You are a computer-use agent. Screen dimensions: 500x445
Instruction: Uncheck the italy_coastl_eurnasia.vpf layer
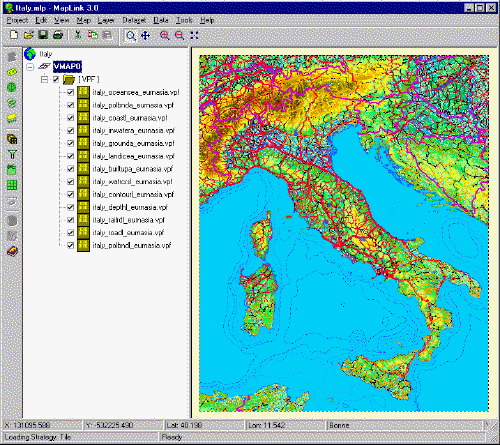[x=70, y=118]
